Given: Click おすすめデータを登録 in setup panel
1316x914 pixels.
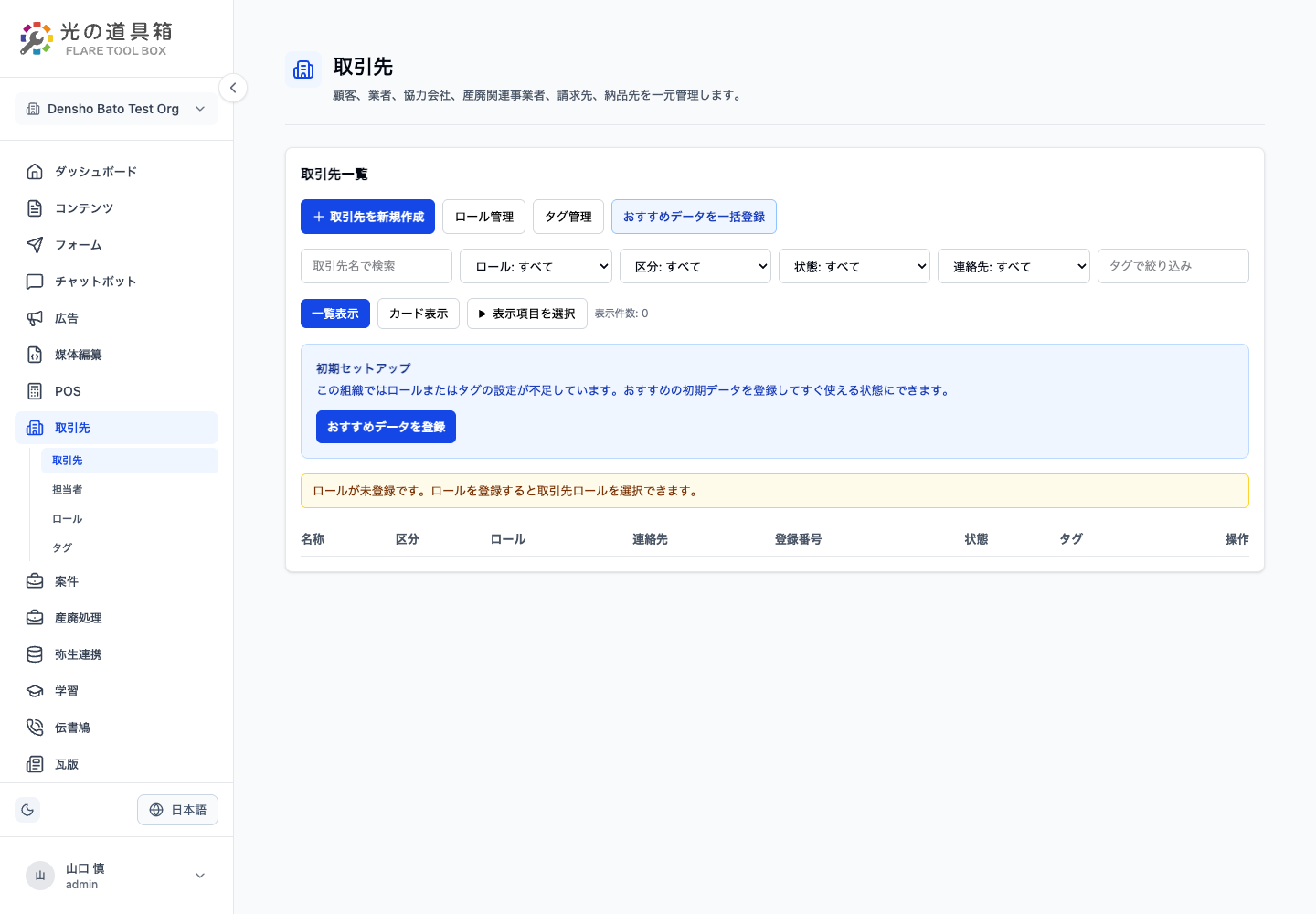Looking at the screenshot, I should point(386,427).
